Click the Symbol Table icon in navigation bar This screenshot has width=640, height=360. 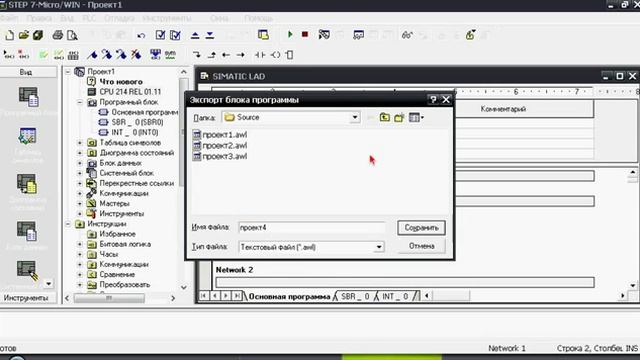point(28,136)
